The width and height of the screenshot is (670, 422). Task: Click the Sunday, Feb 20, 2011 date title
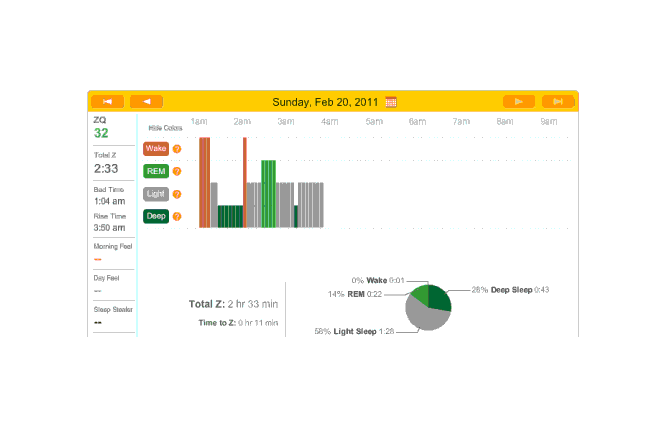327,101
